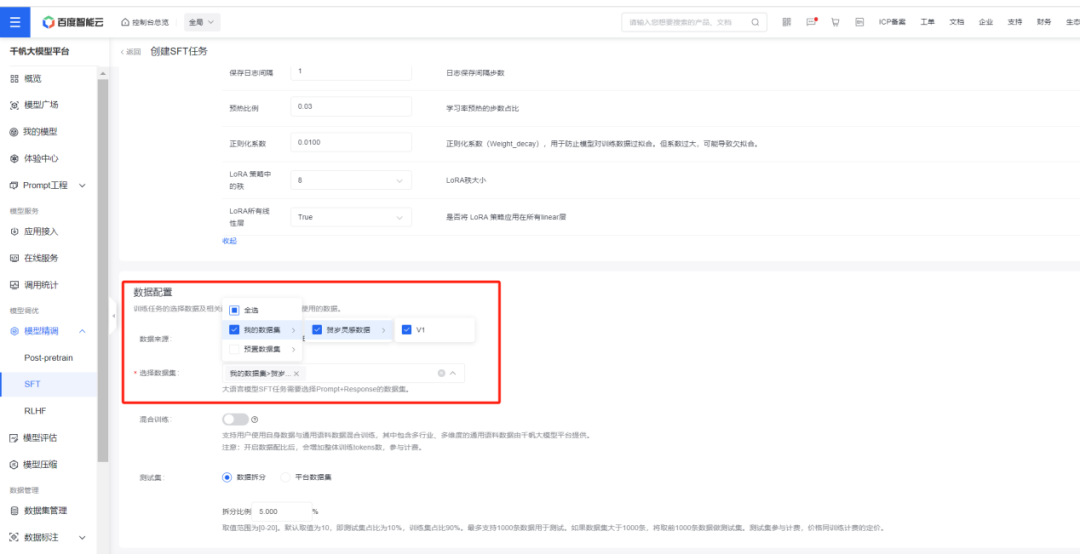This screenshot has height=554, width=1080.
Task: Open the hamburger menu icon
Action: (x=15, y=22)
